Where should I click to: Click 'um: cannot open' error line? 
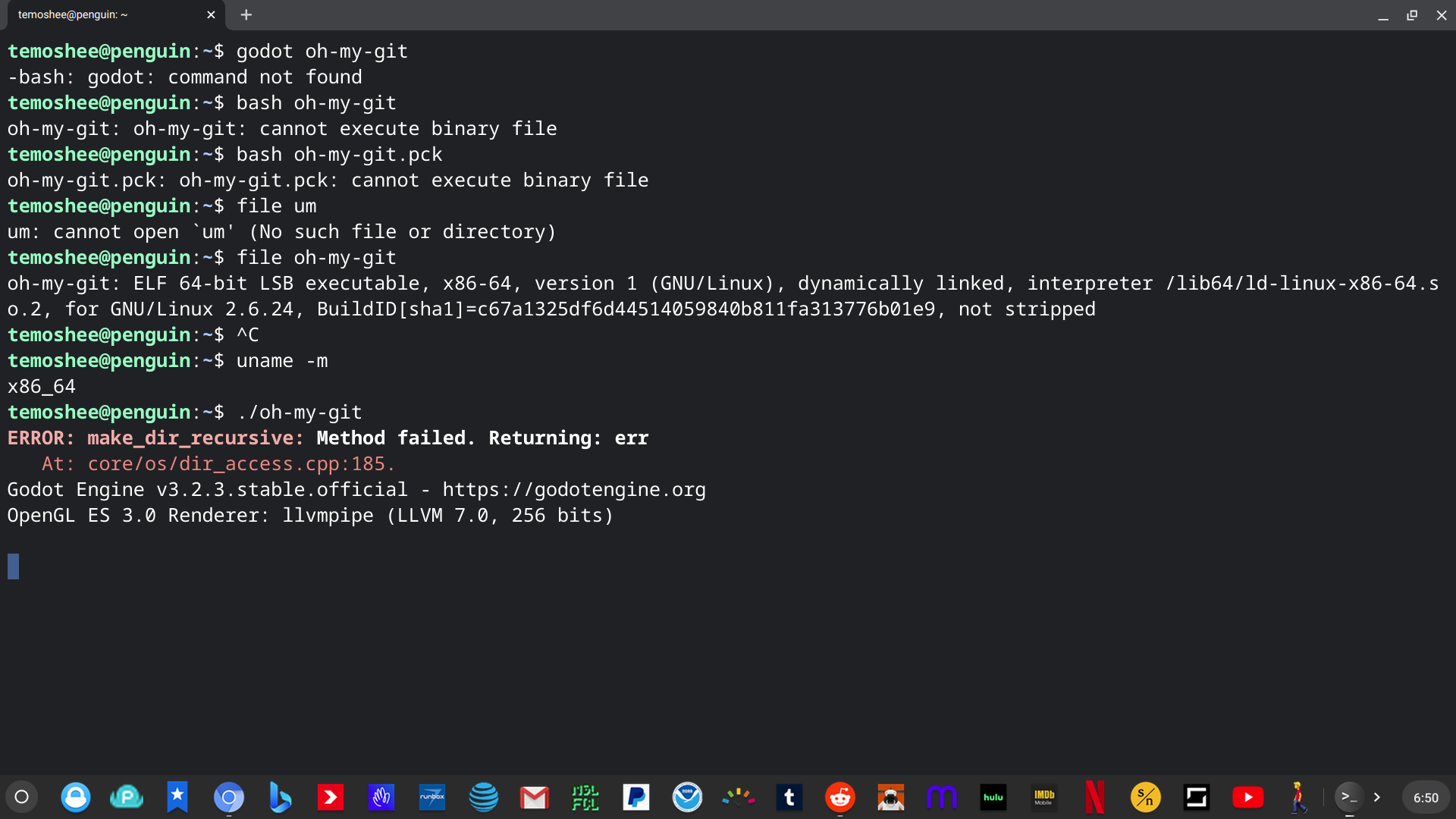[282, 232]
